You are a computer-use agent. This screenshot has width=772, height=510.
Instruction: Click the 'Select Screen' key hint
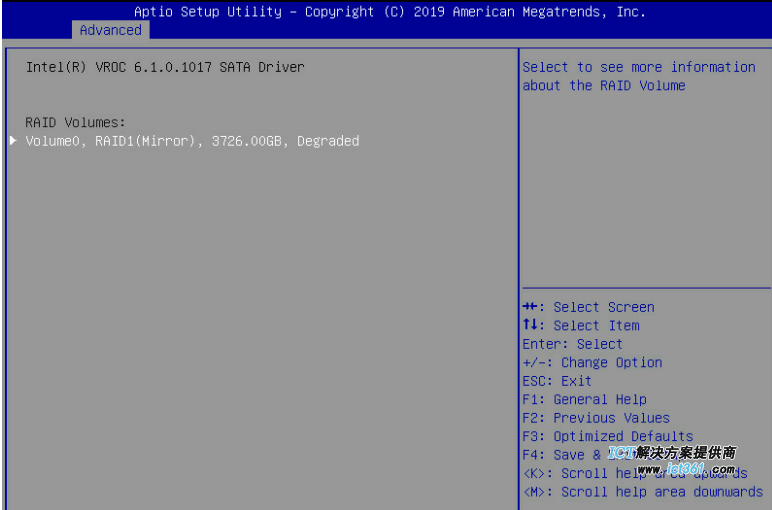click(x=588, y=307)
